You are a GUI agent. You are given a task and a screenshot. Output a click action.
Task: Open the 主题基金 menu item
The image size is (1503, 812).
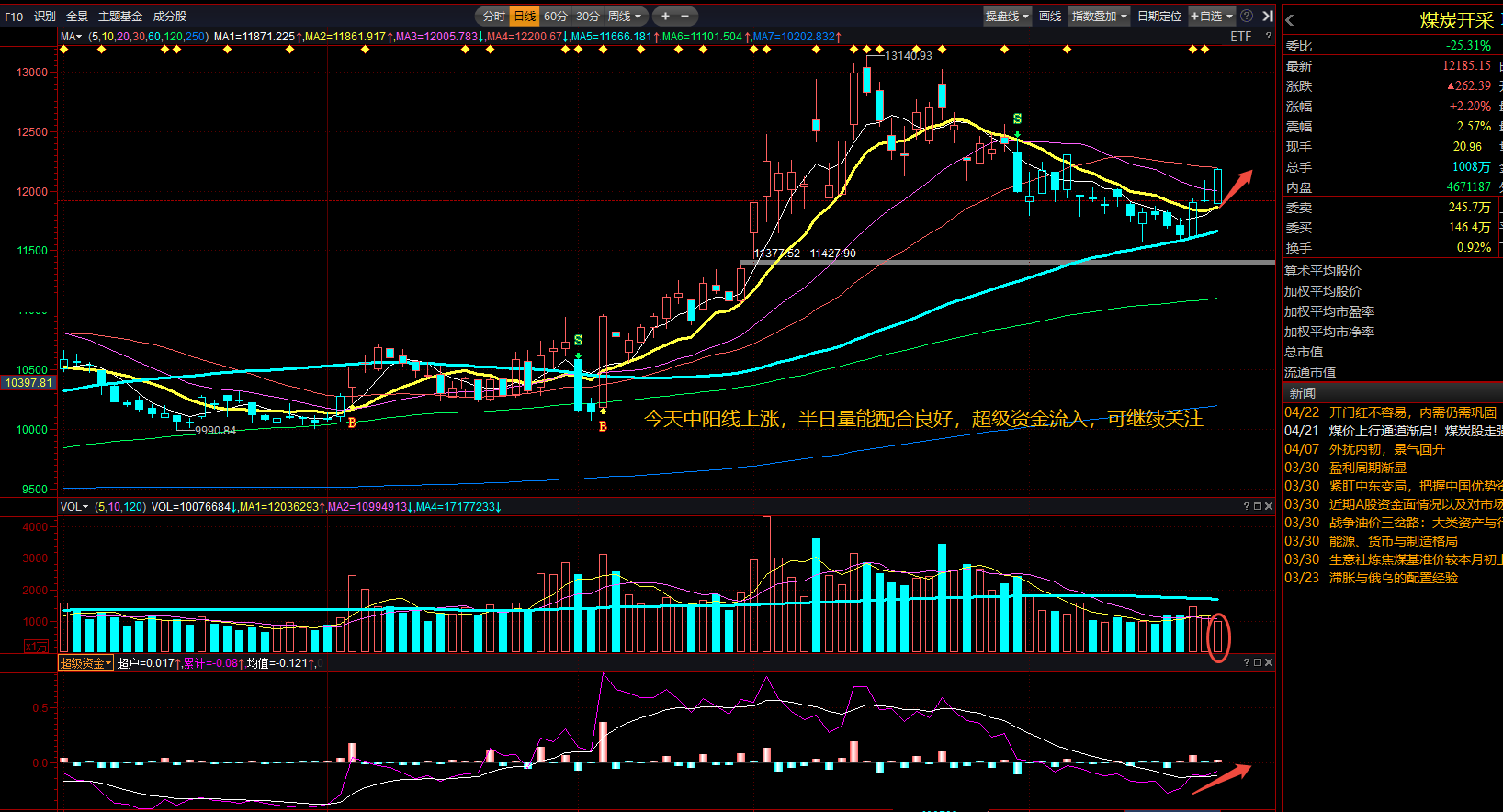[x=120, y=17]
